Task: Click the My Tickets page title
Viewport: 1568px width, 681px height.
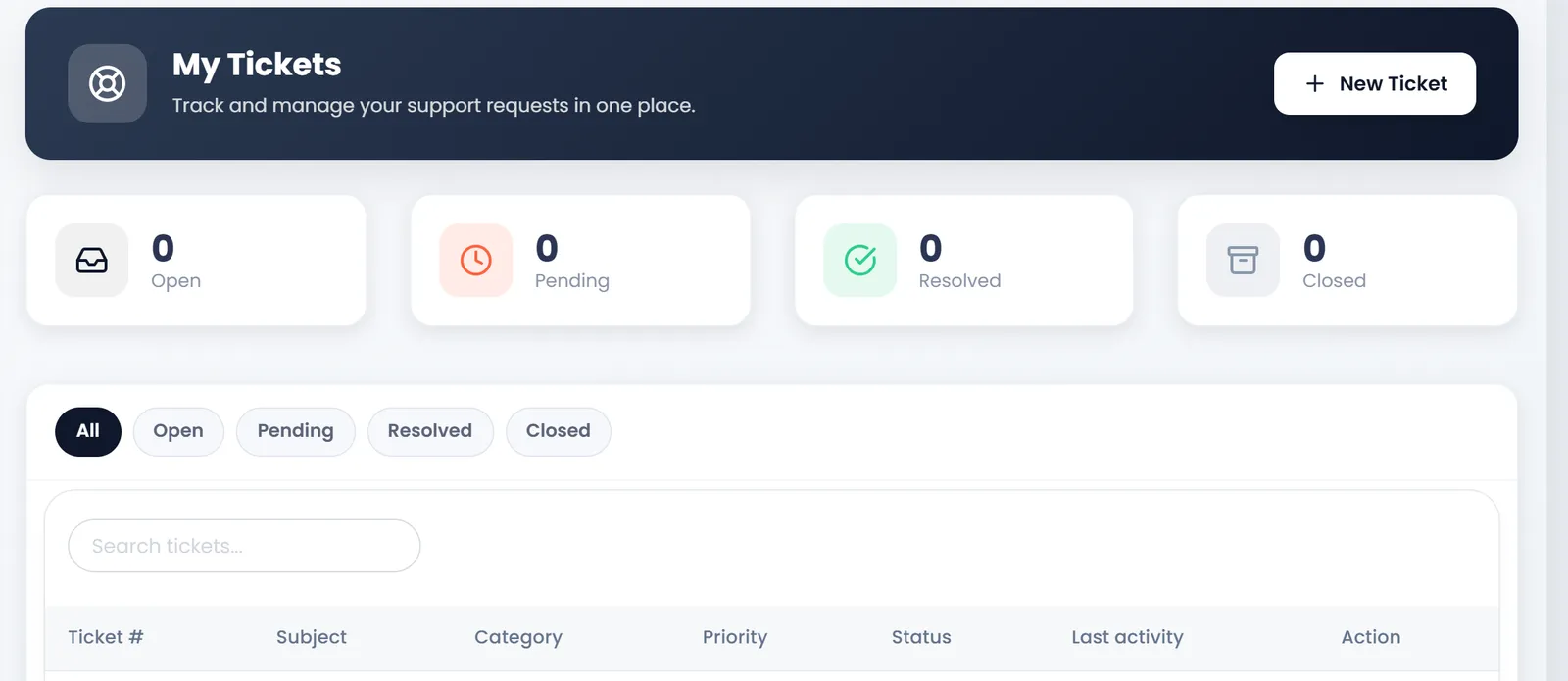Action: [257, 65]
